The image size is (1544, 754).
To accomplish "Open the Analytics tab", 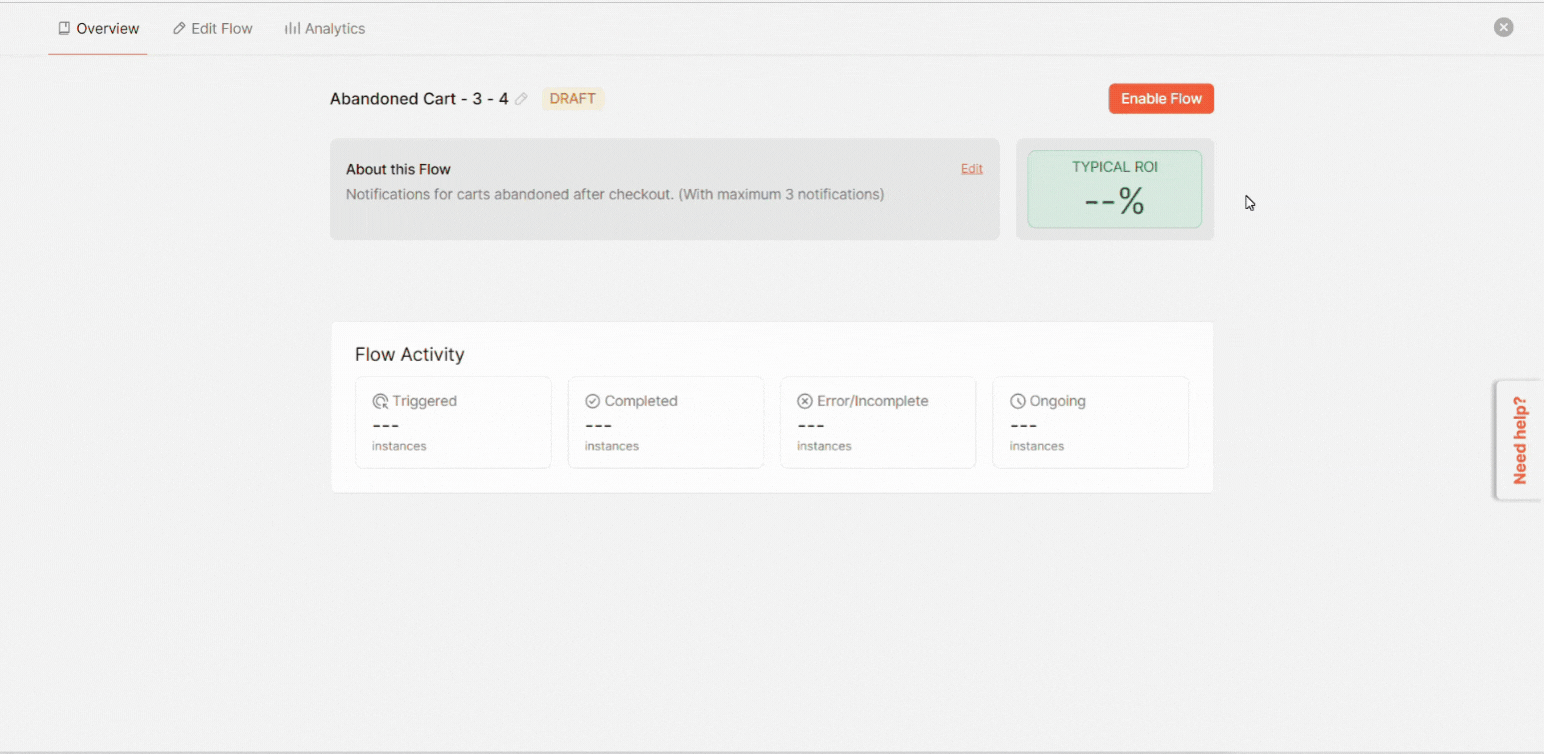I will pos(325,29).
